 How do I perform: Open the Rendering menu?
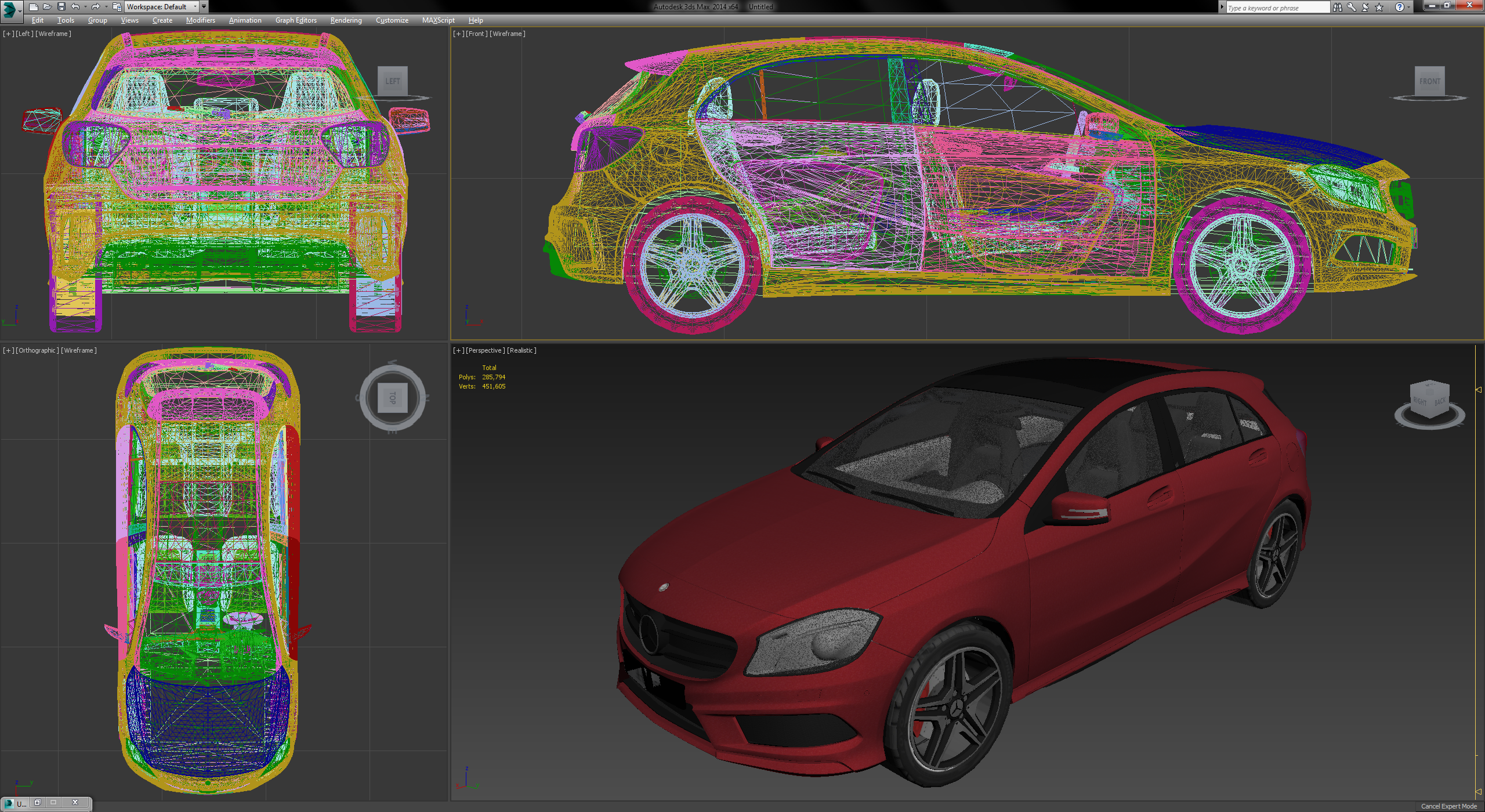(346, 20)
